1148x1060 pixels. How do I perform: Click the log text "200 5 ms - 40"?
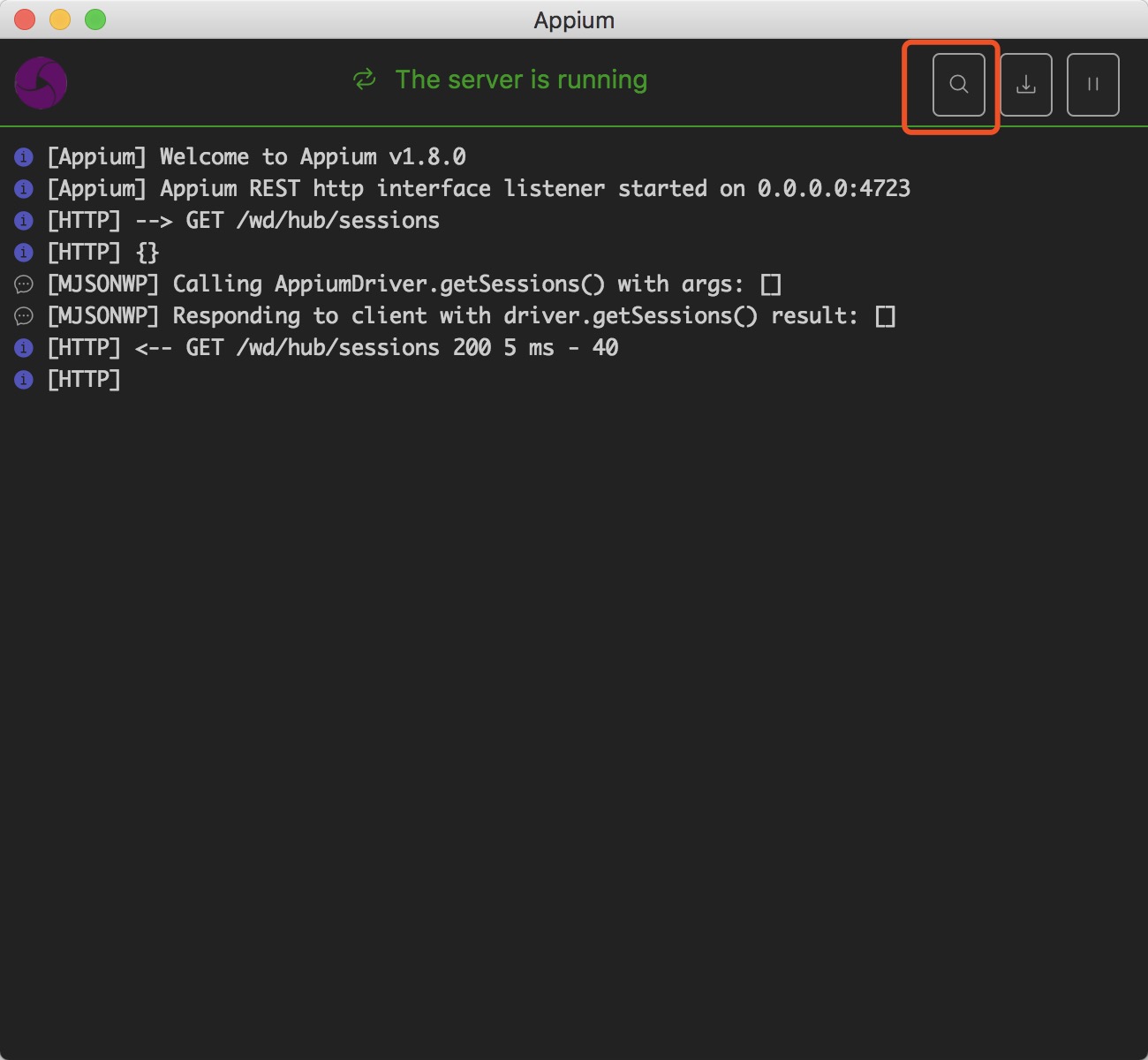pyautogui.click(x=535, y=348)
